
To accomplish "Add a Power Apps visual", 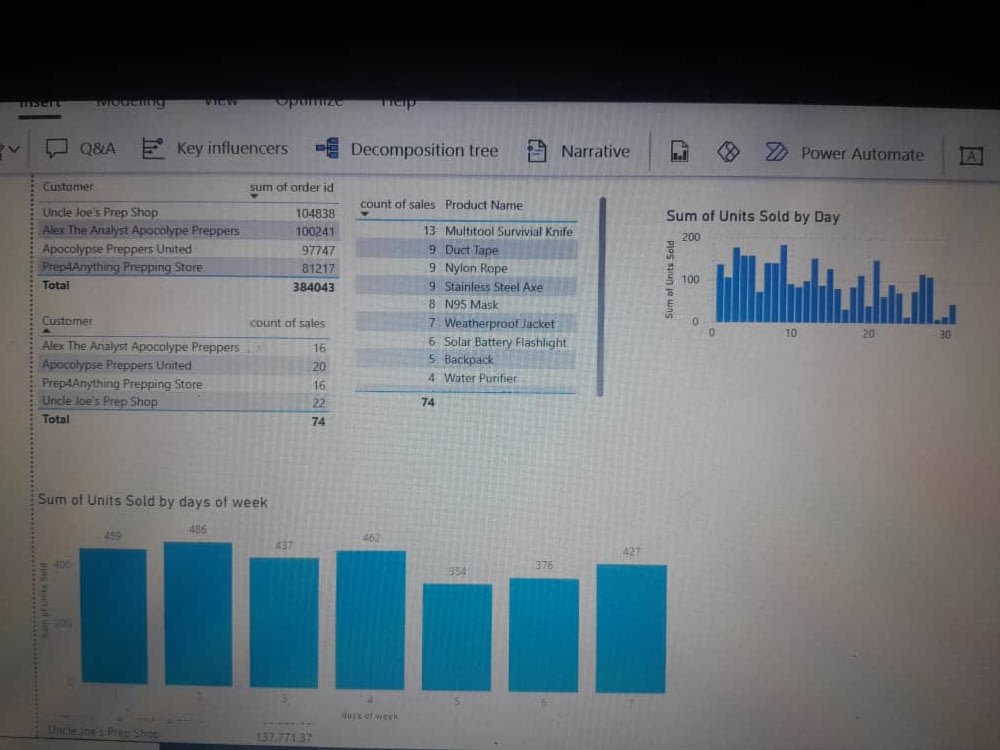I will 728,152.
